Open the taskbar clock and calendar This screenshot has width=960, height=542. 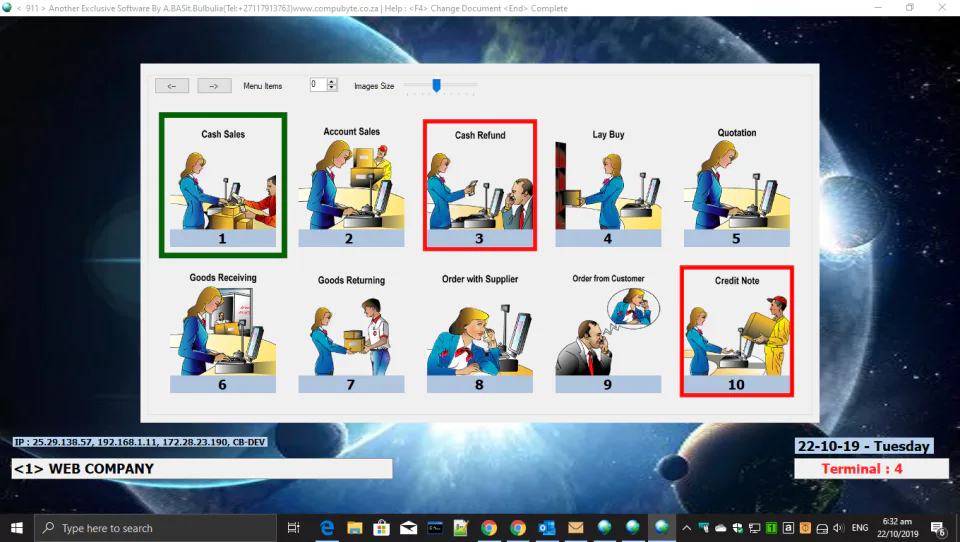[x=898, y=528]
